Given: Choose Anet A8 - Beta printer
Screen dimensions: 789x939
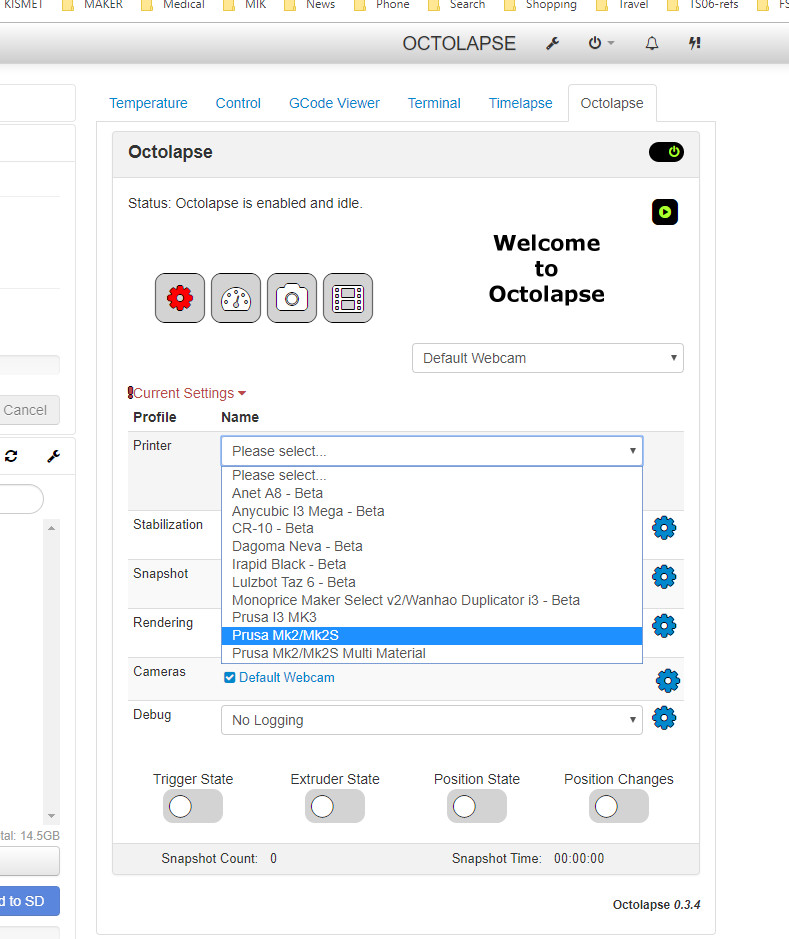Looking at the screenshot, I should click(x=432, y=493).
